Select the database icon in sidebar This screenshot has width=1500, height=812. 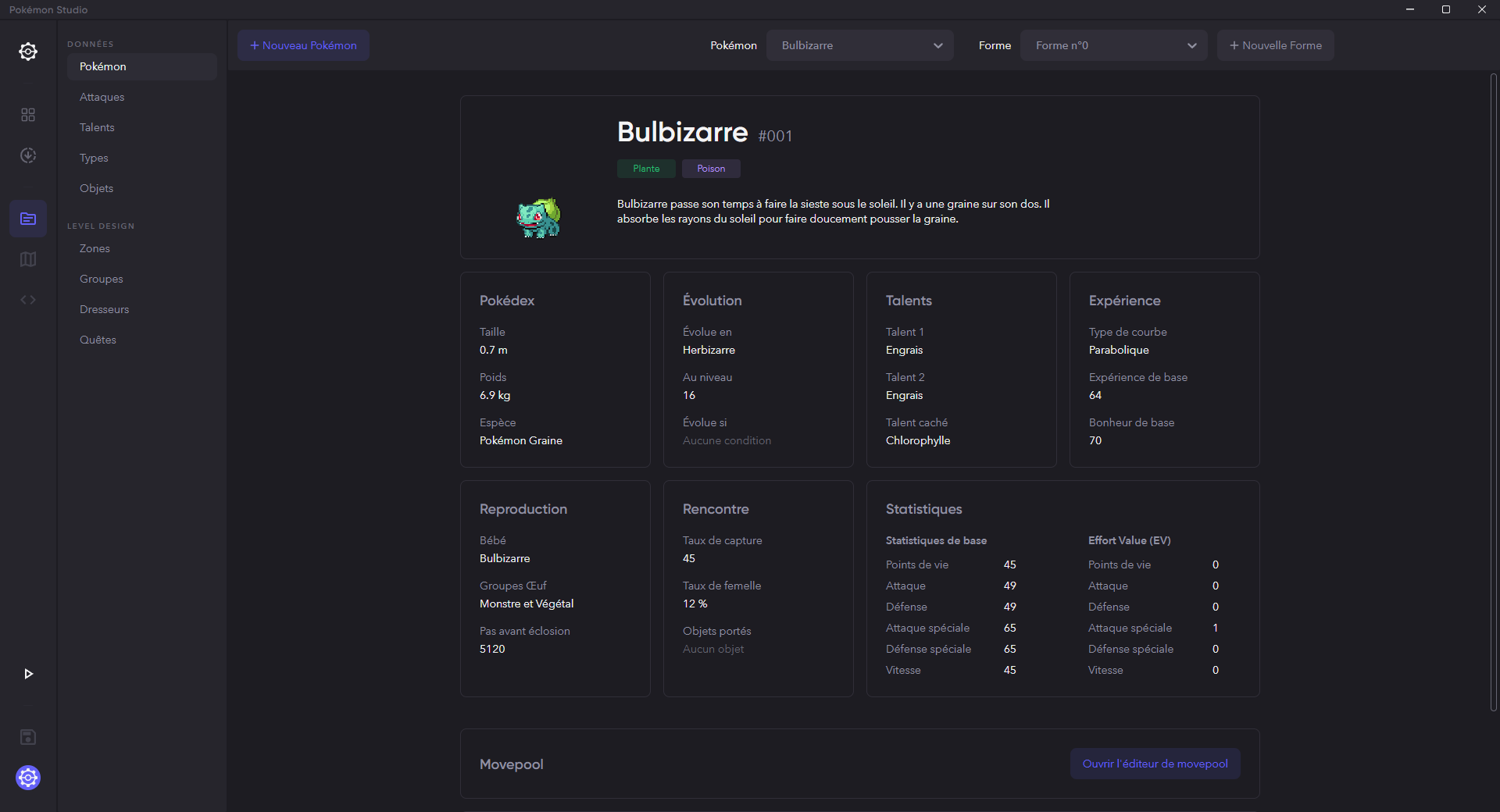click(x=28, y=219)
